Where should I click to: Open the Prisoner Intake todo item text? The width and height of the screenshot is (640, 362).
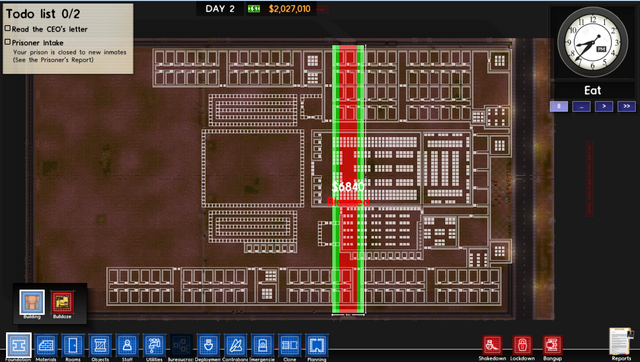point(38,42)
